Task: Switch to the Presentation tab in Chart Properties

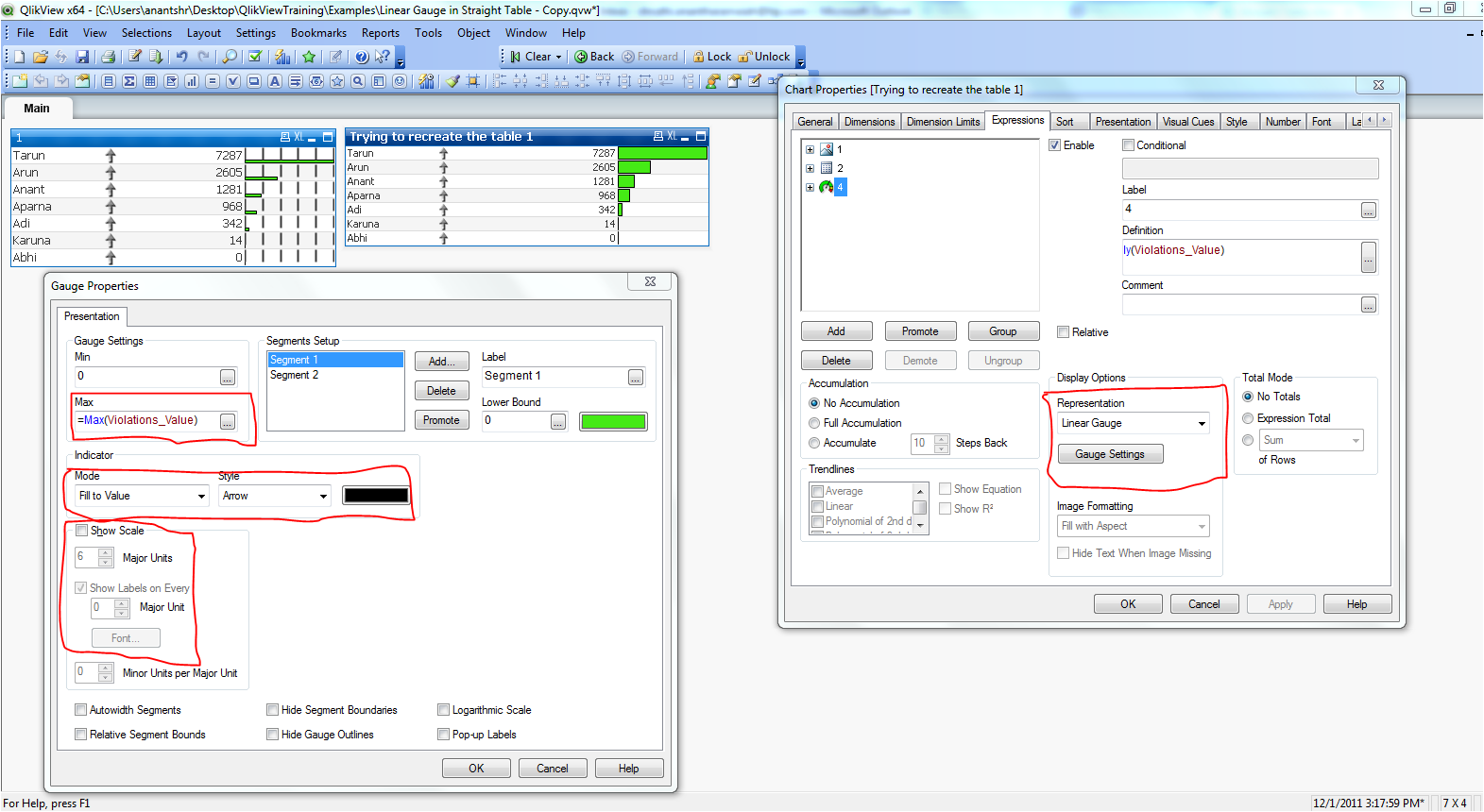Action: pyautogui.click(x=1123, y=122)
